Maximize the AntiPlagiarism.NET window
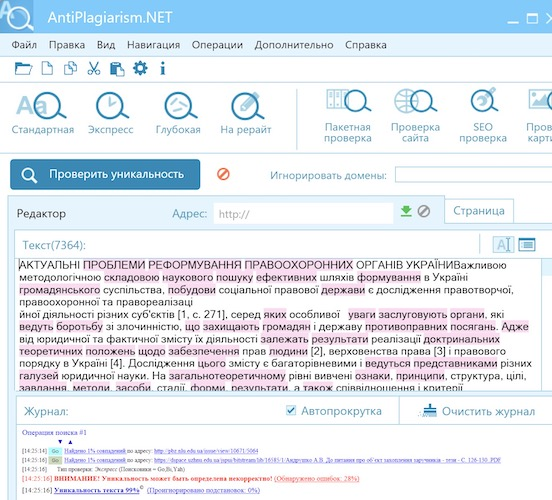 click(532, 18)
